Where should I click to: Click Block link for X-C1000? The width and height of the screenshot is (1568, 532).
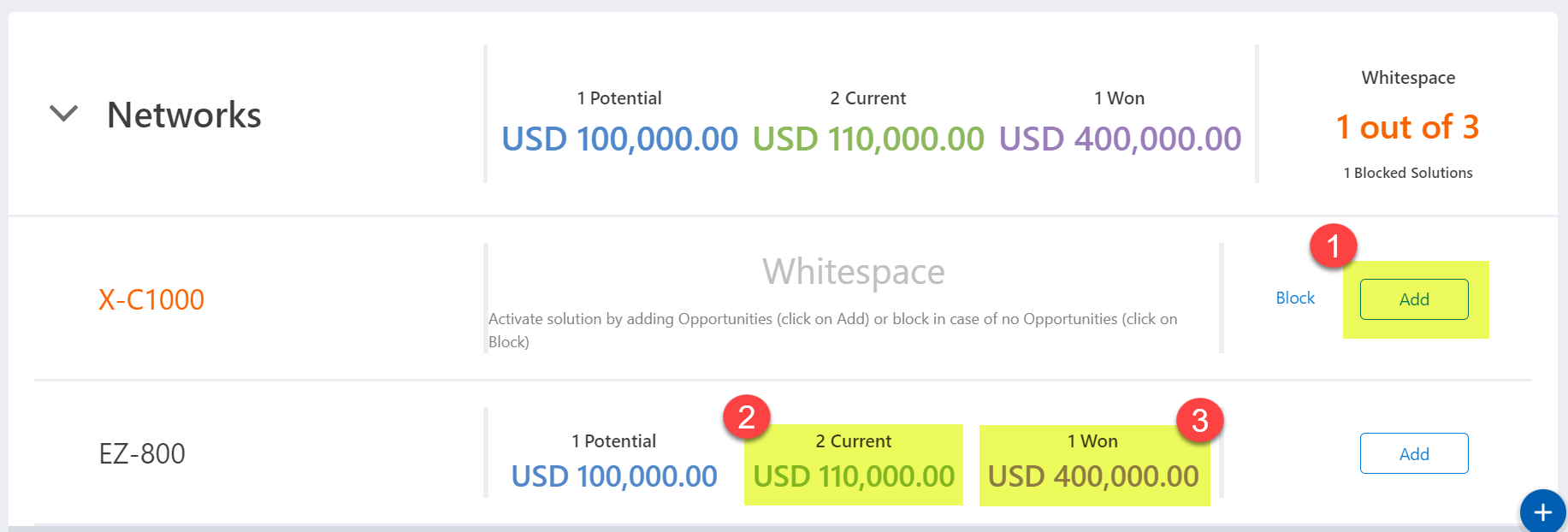pyautogui.click(x=1294, y=299)
